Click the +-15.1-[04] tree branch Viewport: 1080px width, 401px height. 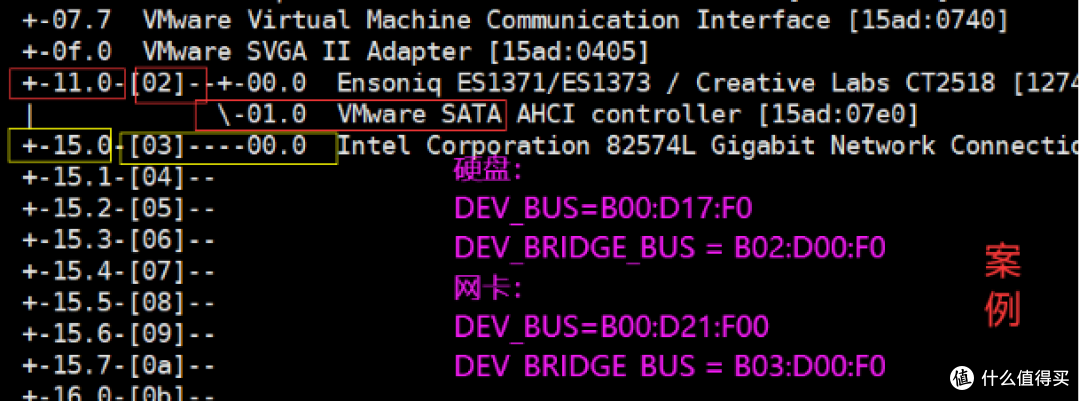[x=118, y=177]
